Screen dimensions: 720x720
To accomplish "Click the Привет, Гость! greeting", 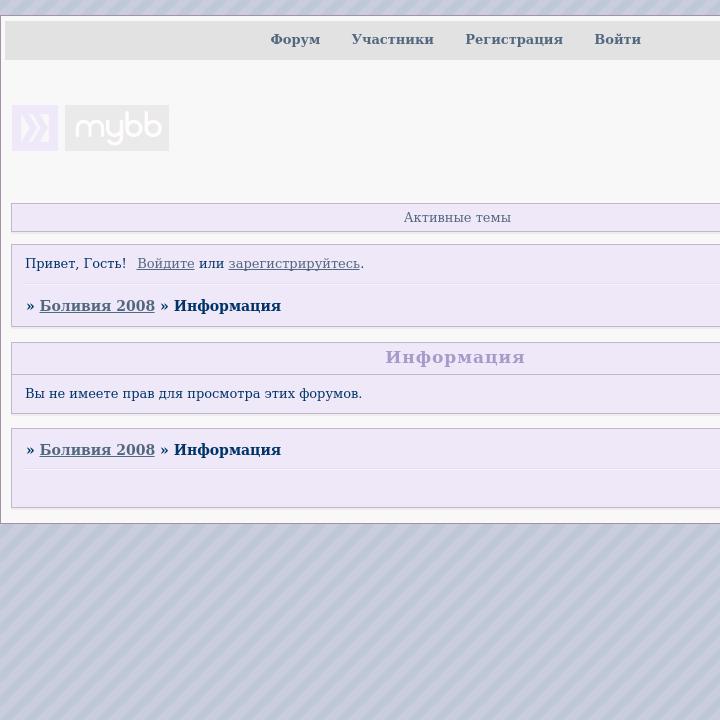I will coord(75,264).
